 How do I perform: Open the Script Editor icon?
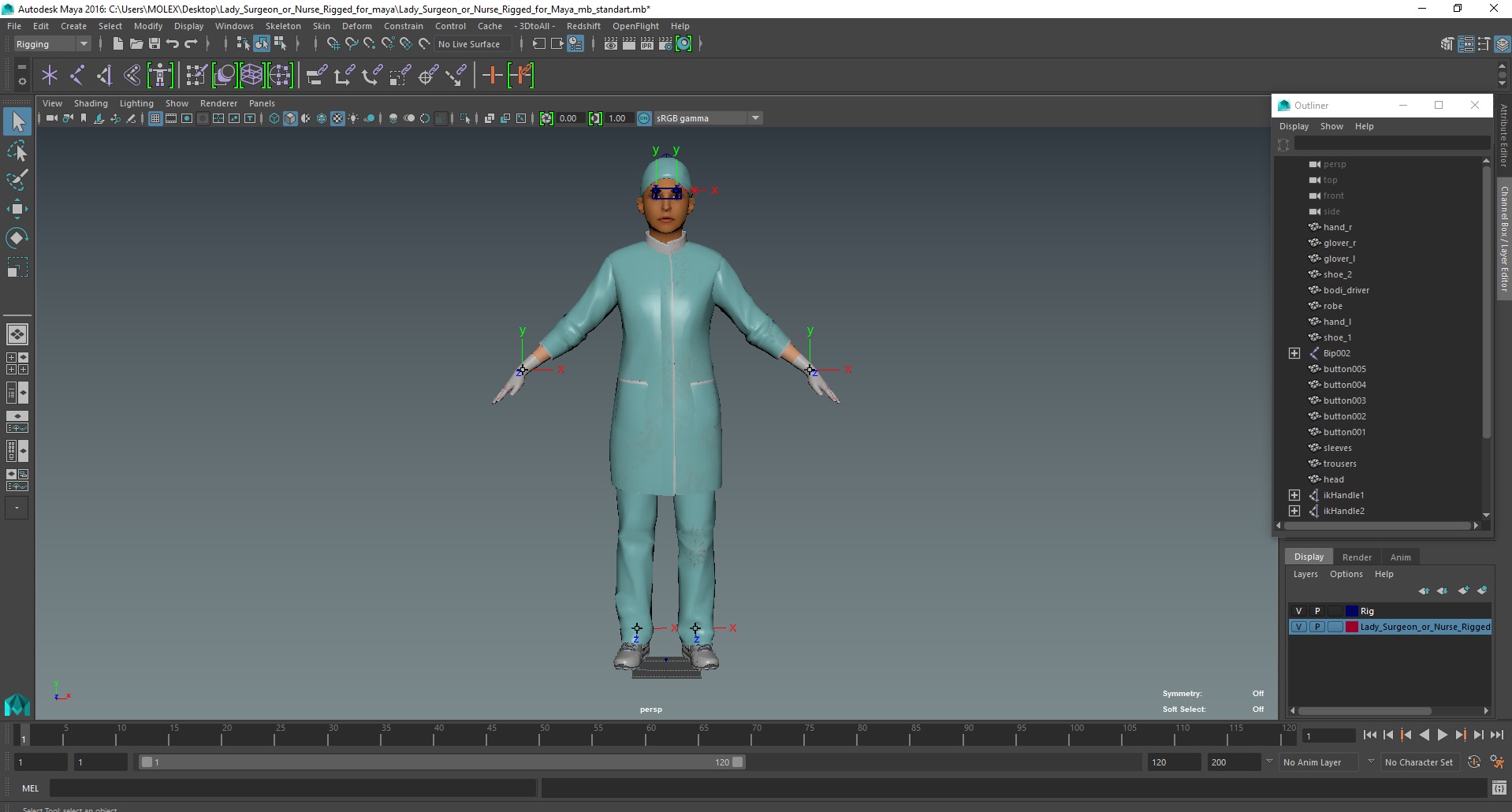[1499, 788]
